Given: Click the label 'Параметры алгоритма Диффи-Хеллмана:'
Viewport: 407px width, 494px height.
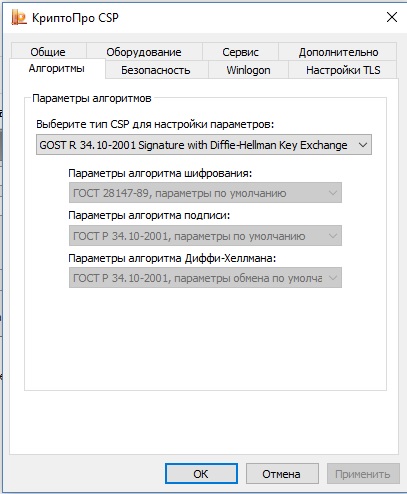Looking at the screenshot, I should [x=172, y=258].
